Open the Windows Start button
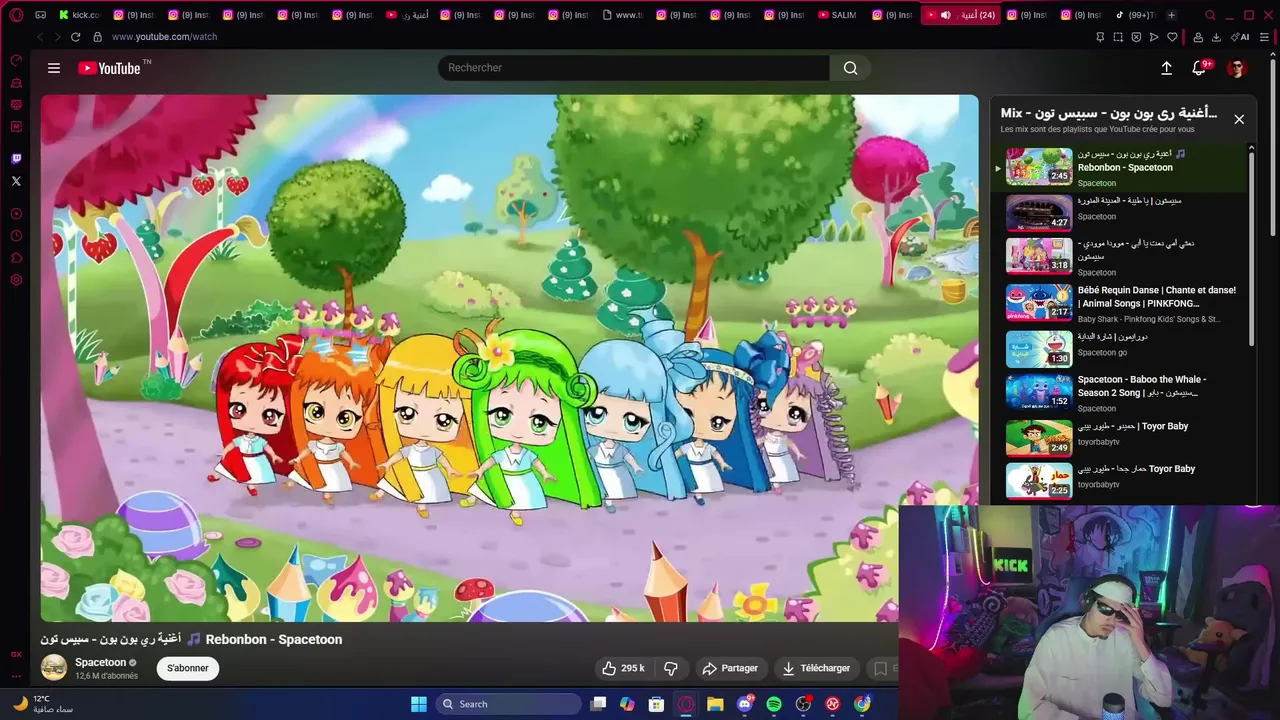1280x720 pixels. coord(419,704)
